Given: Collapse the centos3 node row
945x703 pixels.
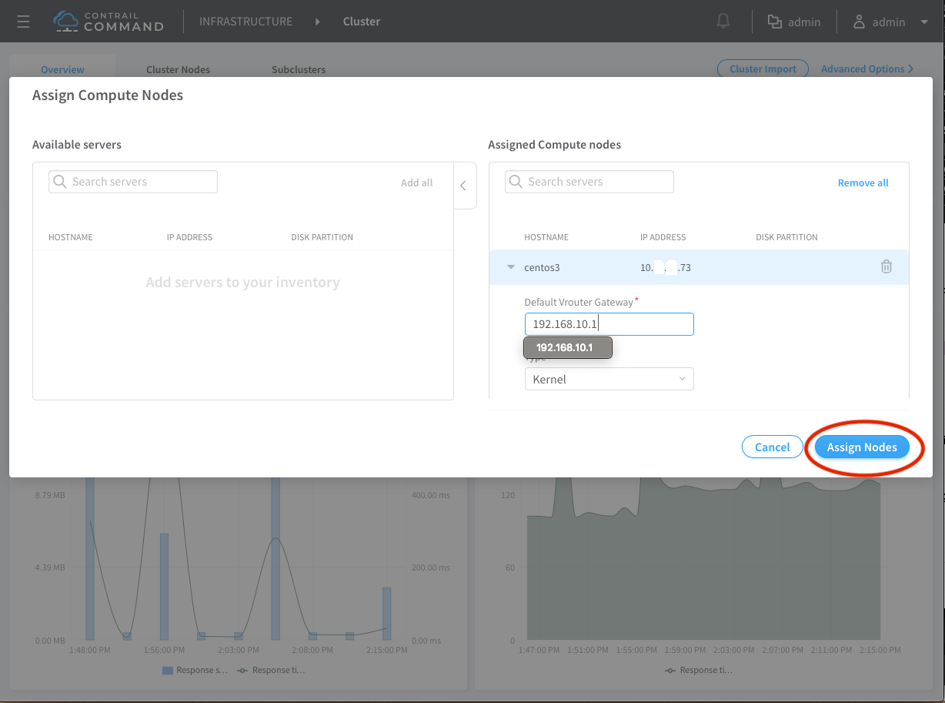Looking at the screenshot, I should tap(511, 268).
